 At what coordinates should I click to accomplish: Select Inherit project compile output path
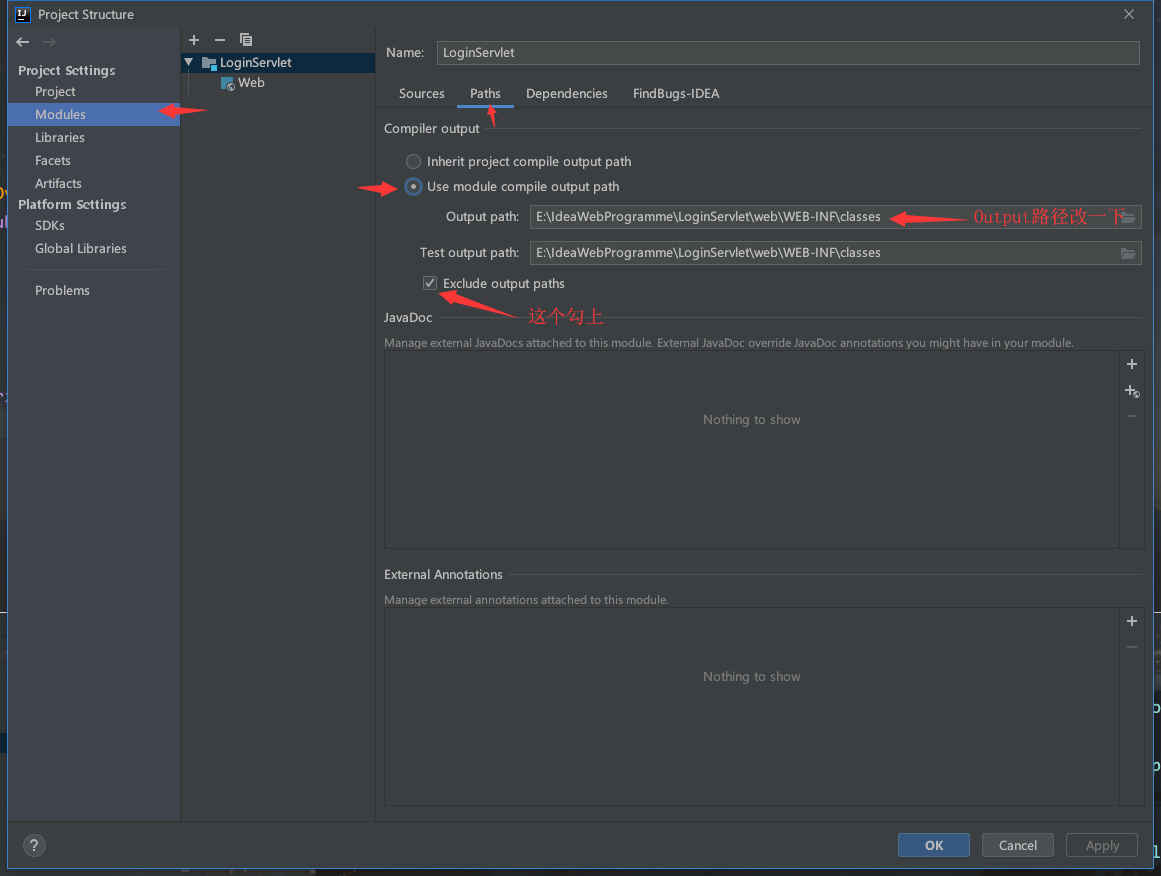(x=413, y=161)
